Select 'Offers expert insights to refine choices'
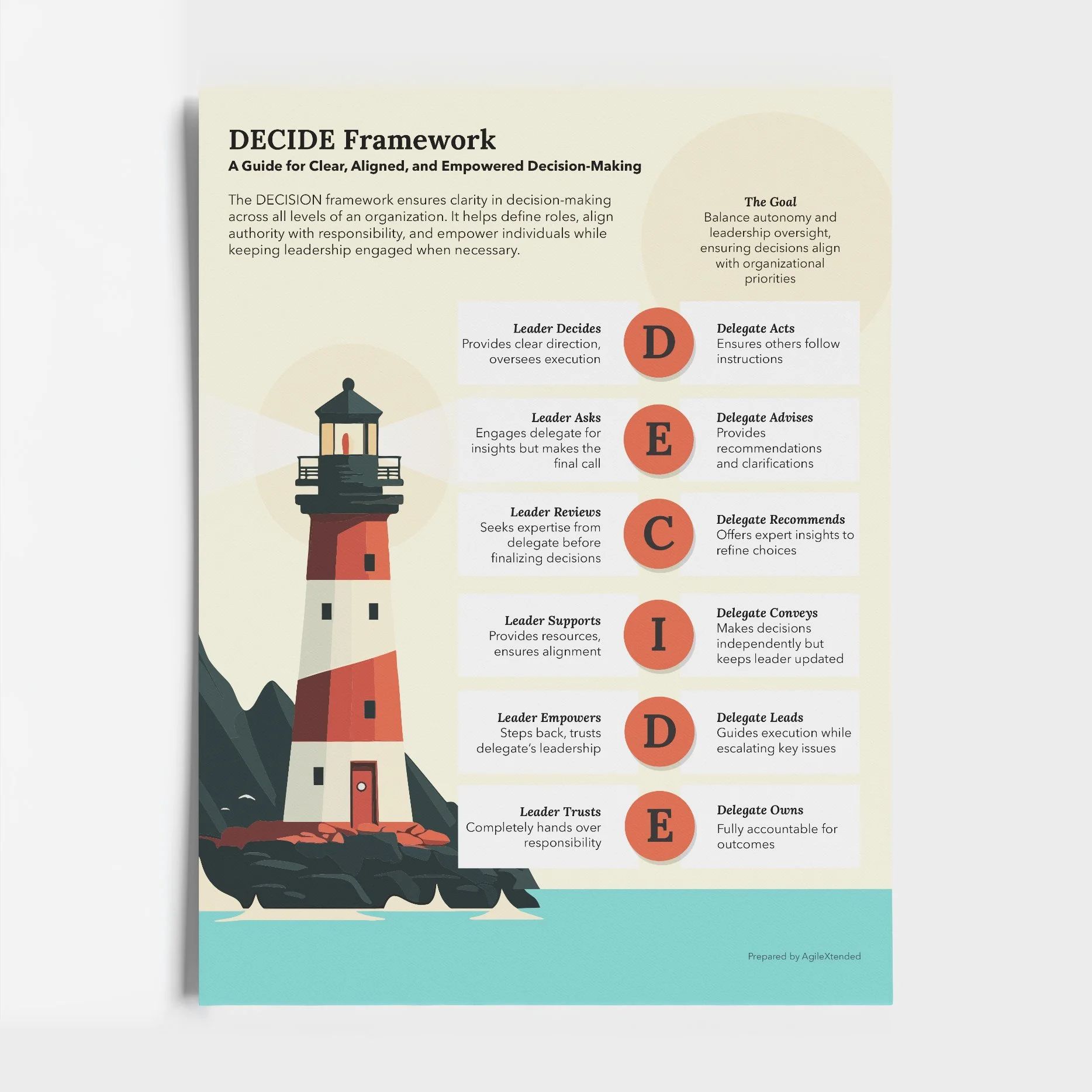The image size is (1092, 1092). [x=785, y=542]
